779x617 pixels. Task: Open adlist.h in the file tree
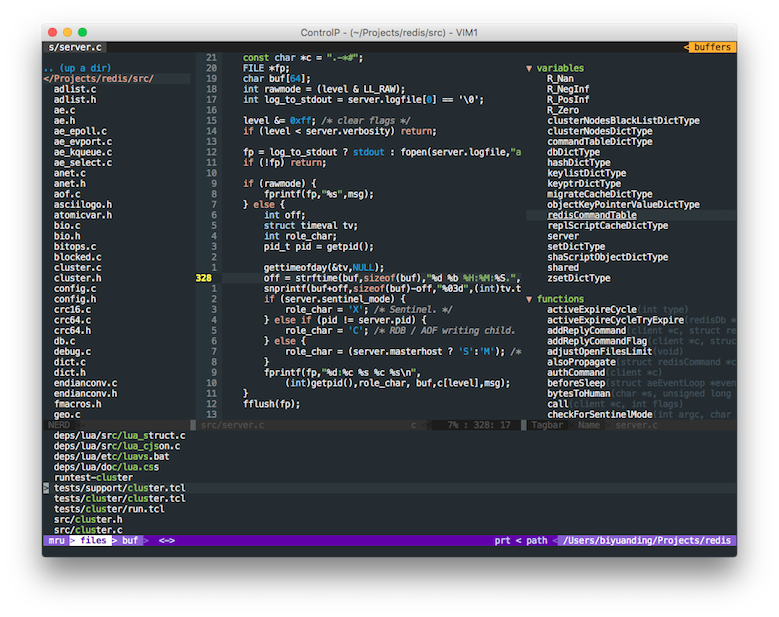[75, 100]
